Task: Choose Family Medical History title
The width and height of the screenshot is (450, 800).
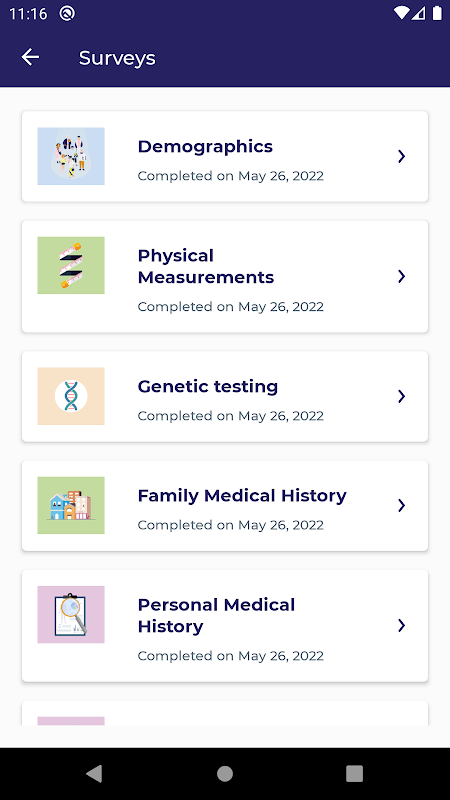Action: pos(242,496)
